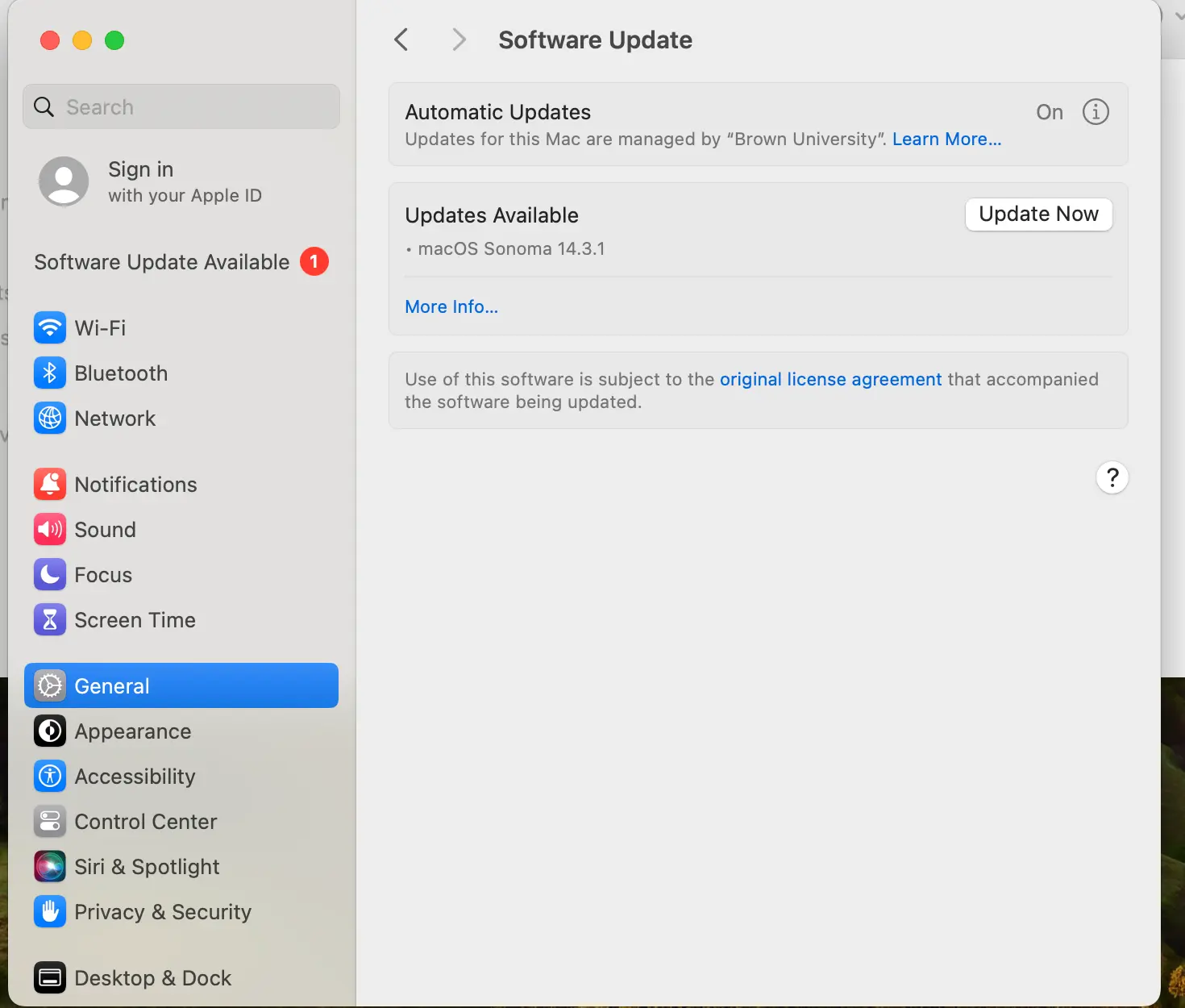Open the Wi-Fi label in sidebar
The height and width of the screenshot is (1008, 1185).
point(100,327)
